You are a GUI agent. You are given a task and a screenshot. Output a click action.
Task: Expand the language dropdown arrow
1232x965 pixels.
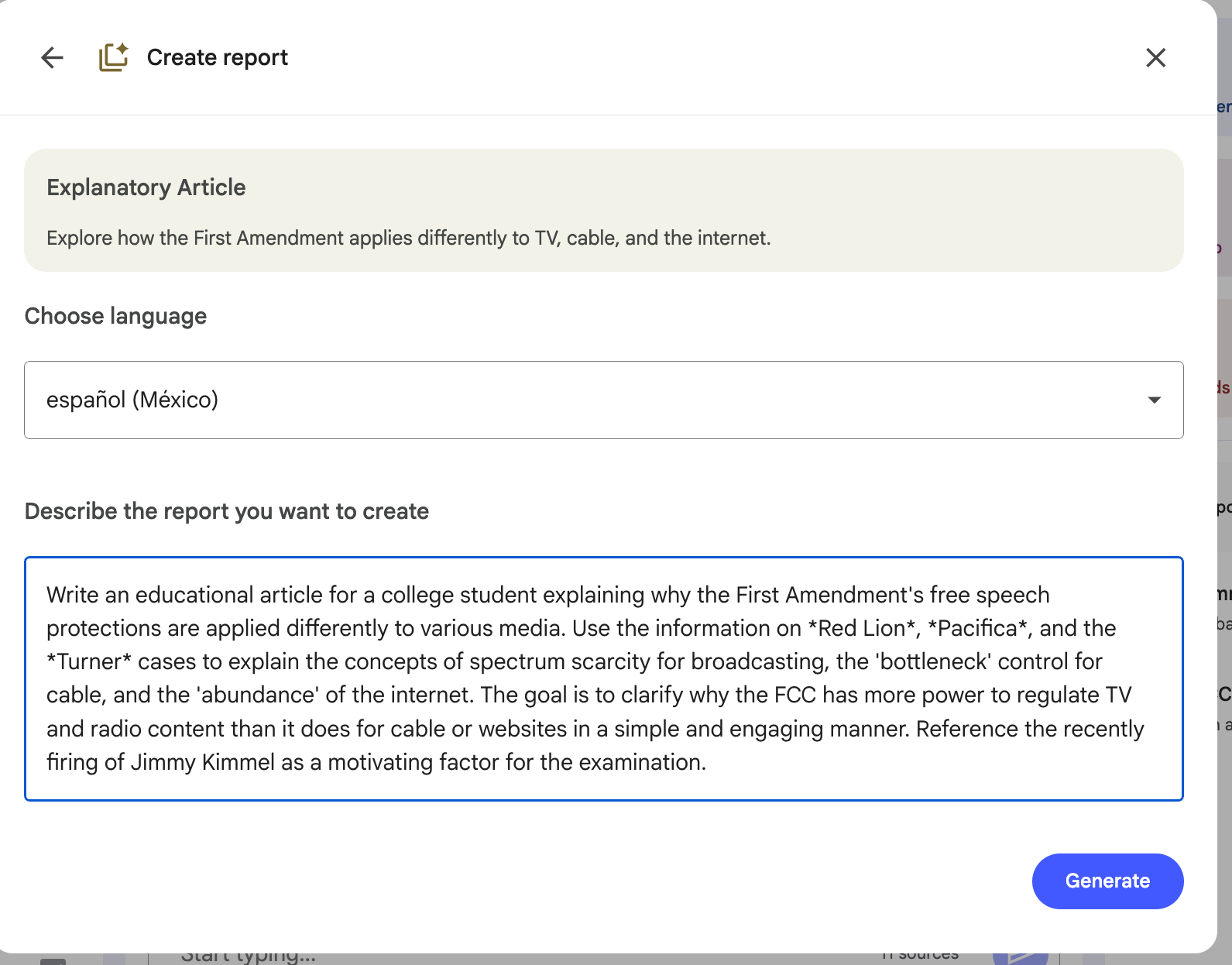pos(1154,400)
